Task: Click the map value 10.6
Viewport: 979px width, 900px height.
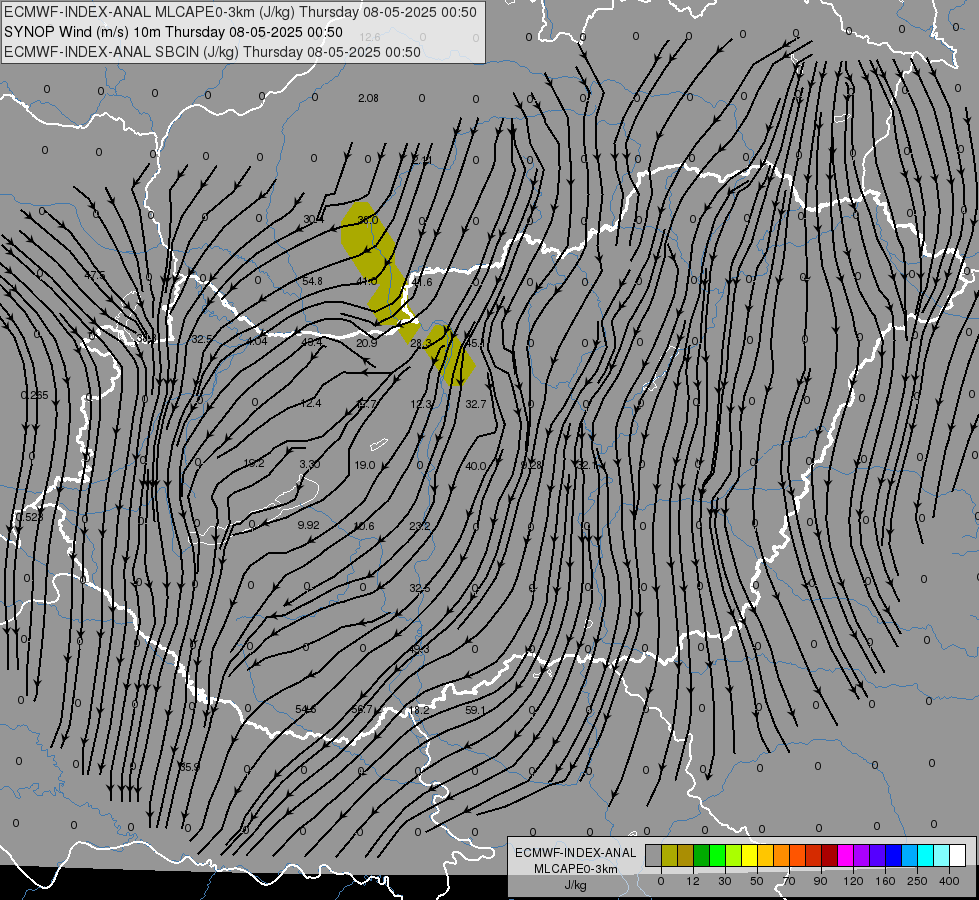Action: (x=364, y=527)
